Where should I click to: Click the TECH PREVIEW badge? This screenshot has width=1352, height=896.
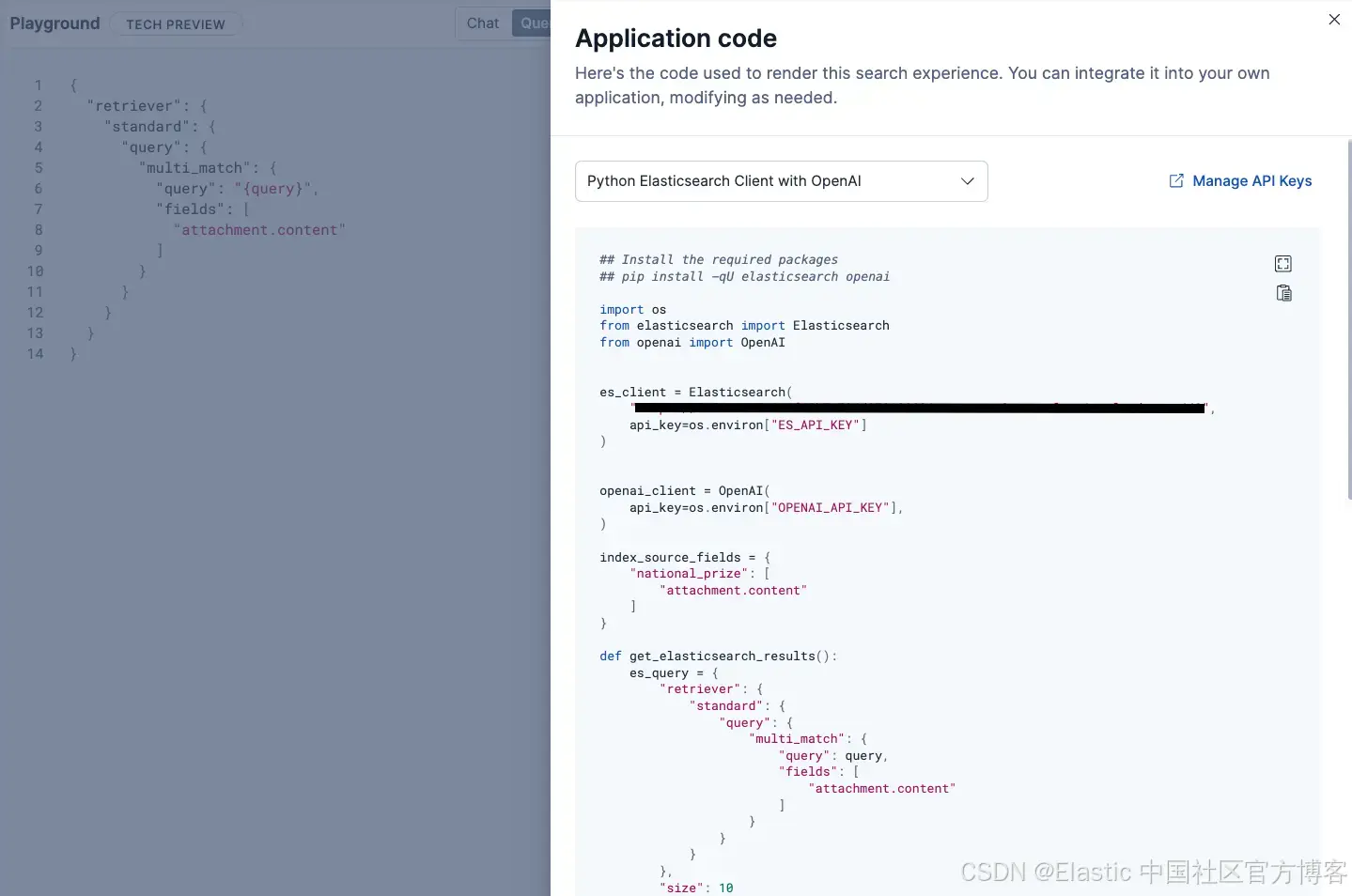(176, 24)
